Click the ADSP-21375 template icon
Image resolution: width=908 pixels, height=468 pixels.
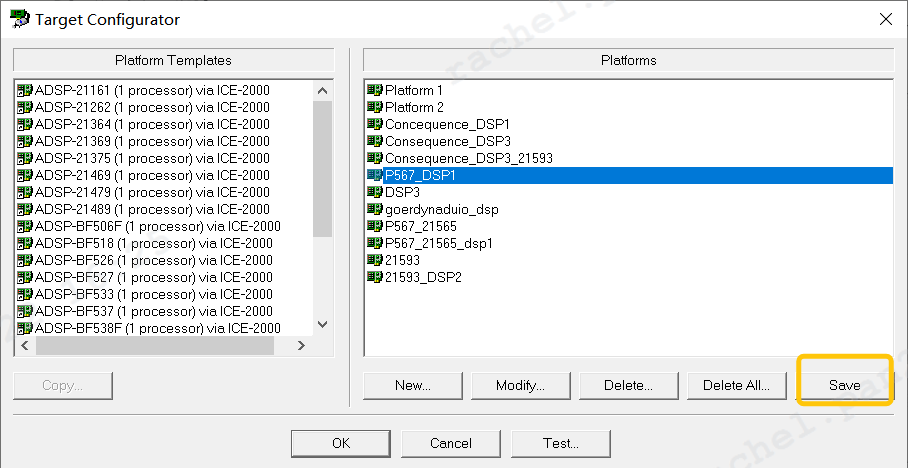[25, 158]
